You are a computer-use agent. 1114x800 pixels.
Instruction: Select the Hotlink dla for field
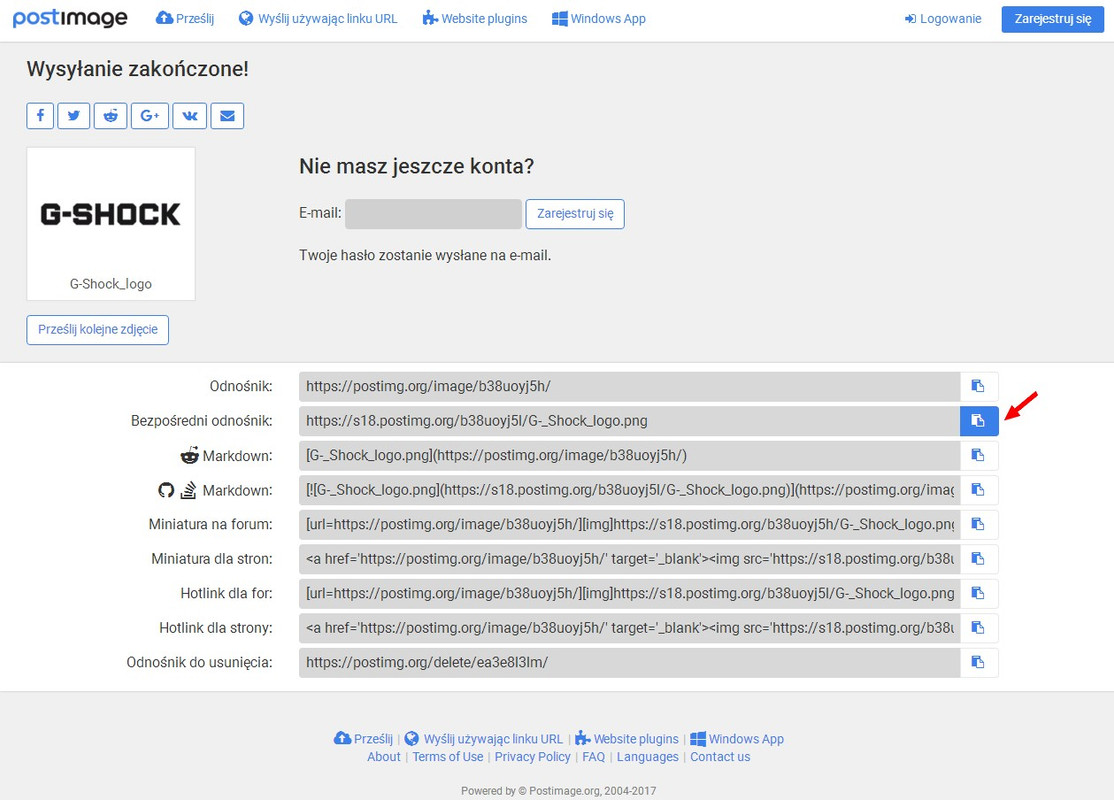click(x=629, y=593)
